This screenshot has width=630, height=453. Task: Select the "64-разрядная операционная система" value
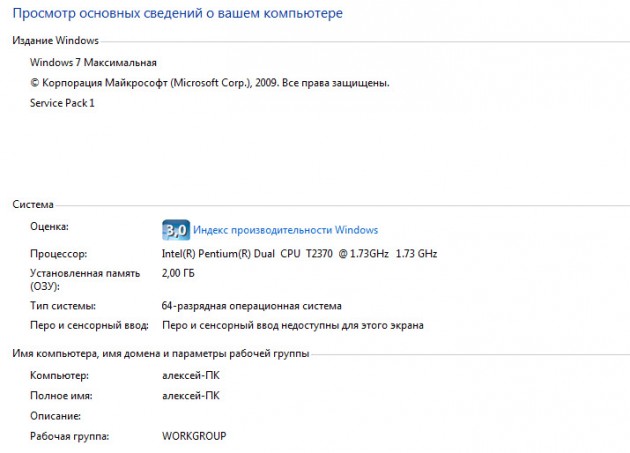pos(251,306)
